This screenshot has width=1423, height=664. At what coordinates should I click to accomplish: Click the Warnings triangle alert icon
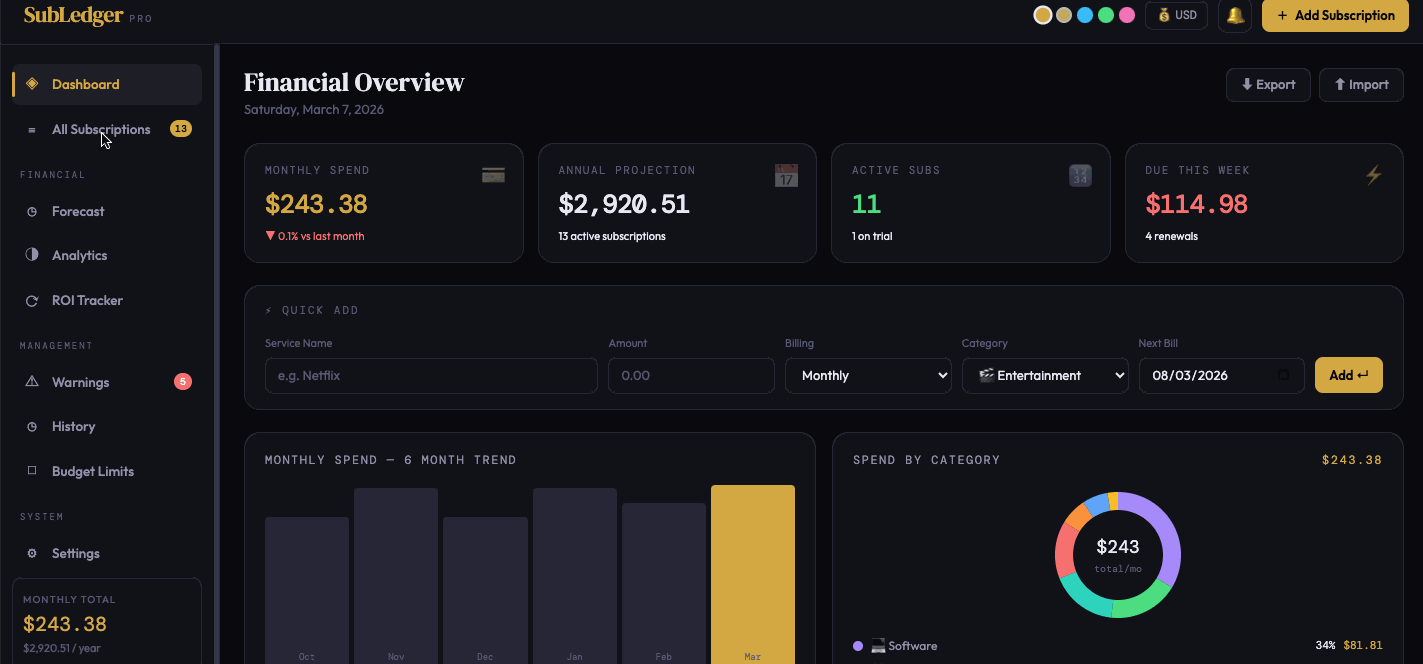pos(33,382)
